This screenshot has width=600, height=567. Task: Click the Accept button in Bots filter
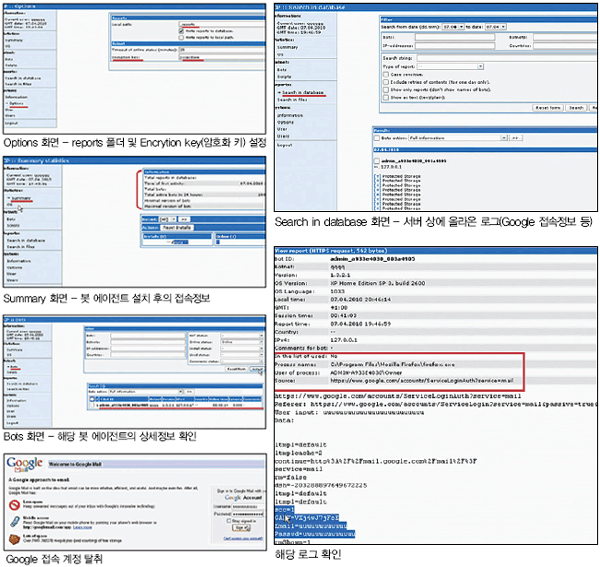tap(256, 369)
